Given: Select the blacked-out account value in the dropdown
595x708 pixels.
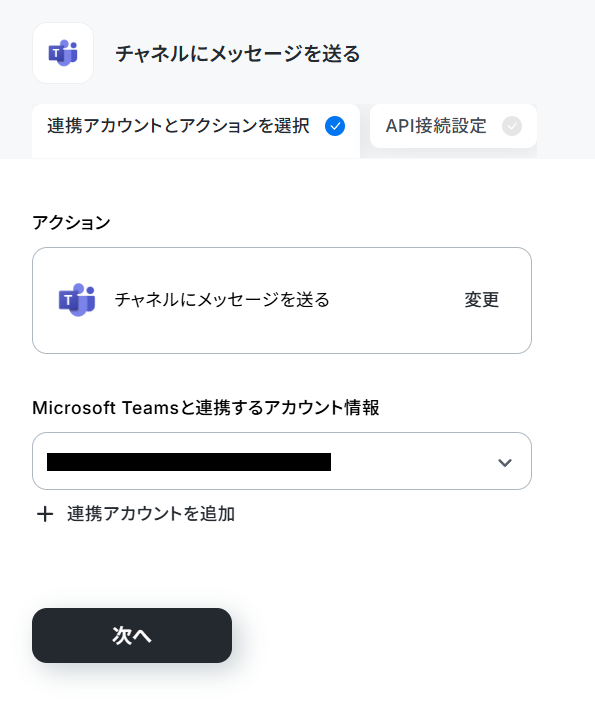Looking at the screenshot, I should pyautogui.click(x=189, y=462).
